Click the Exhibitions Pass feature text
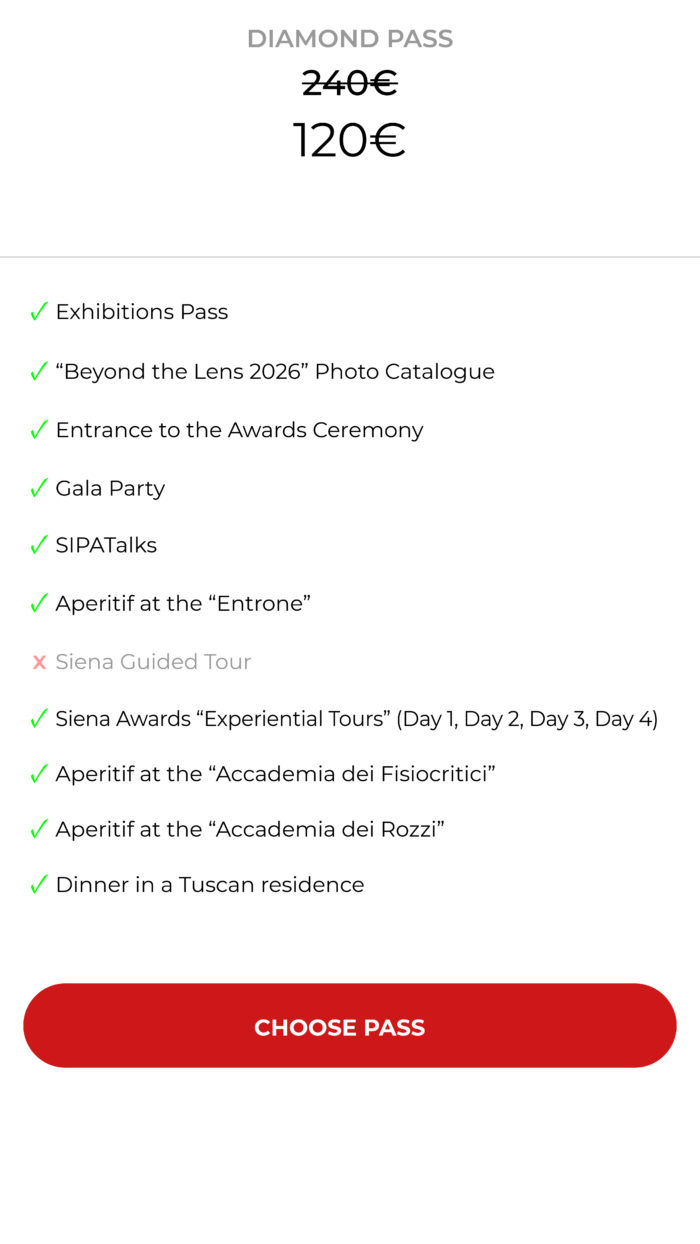Screen dimensions: 700x1244 (x=142, y=312)
